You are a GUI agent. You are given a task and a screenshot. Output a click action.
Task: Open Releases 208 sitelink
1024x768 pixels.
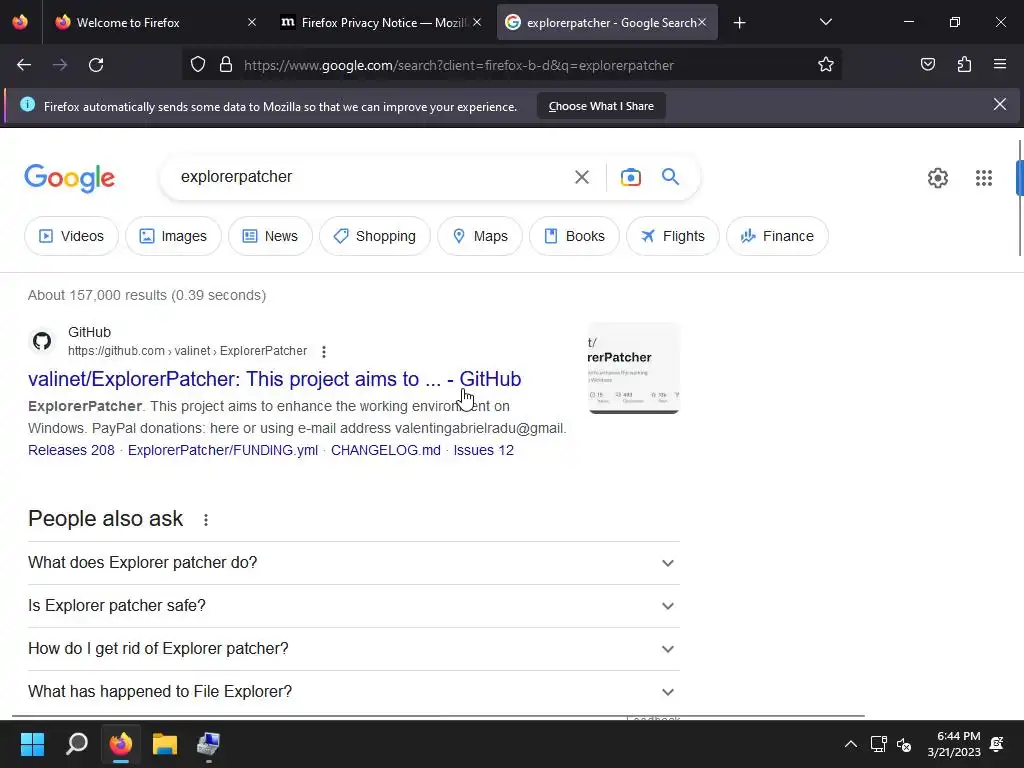[x=71, y=450]
